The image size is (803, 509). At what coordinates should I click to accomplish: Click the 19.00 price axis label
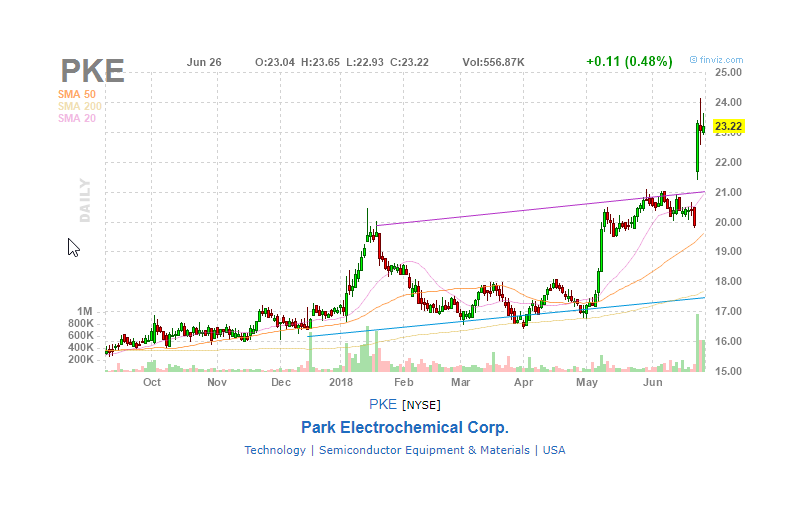pyautogui.click(x=728, y=251)
